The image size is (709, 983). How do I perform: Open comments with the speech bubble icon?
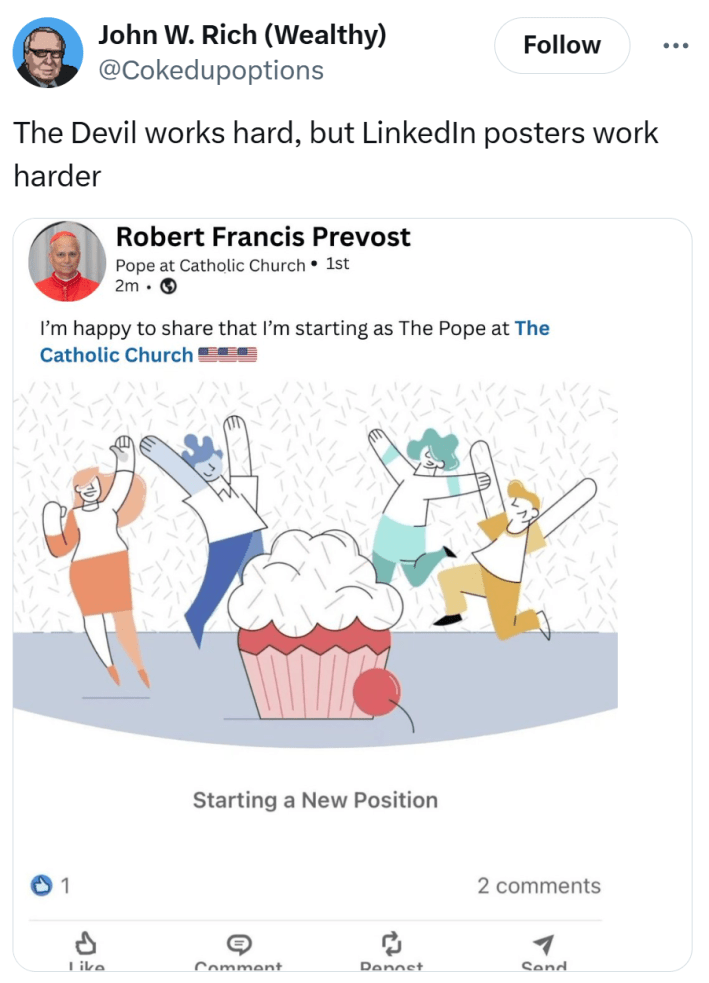pyautogui.click(x=238, y=941)
